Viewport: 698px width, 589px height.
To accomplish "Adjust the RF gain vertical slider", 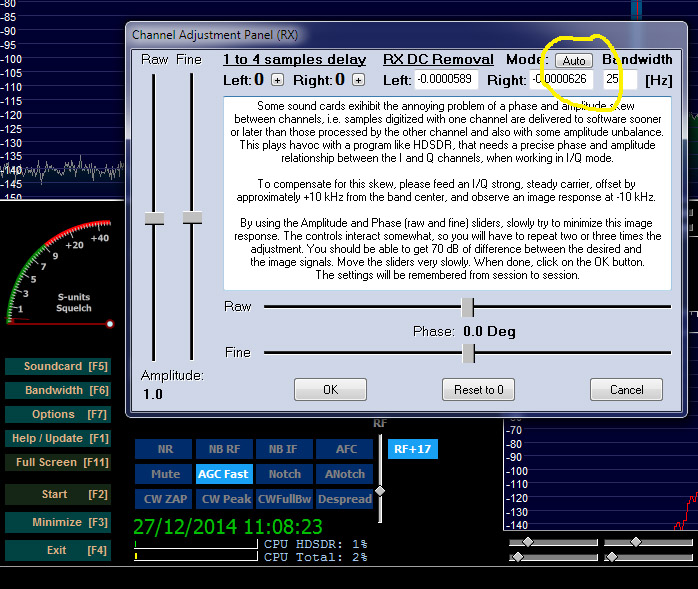I will [x=380, y=491].
